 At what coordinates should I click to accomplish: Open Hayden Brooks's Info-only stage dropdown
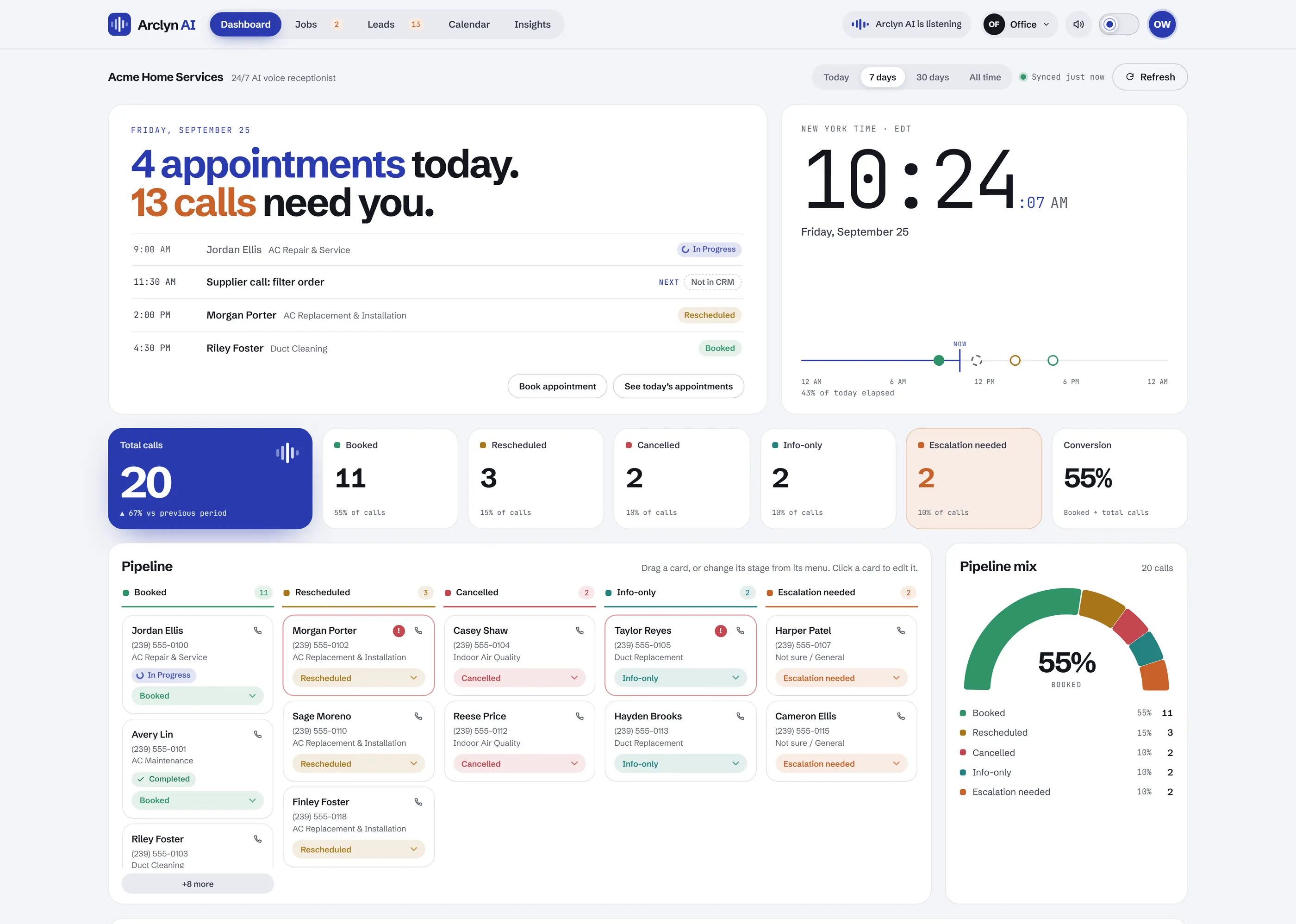click(x=680, y=764)
